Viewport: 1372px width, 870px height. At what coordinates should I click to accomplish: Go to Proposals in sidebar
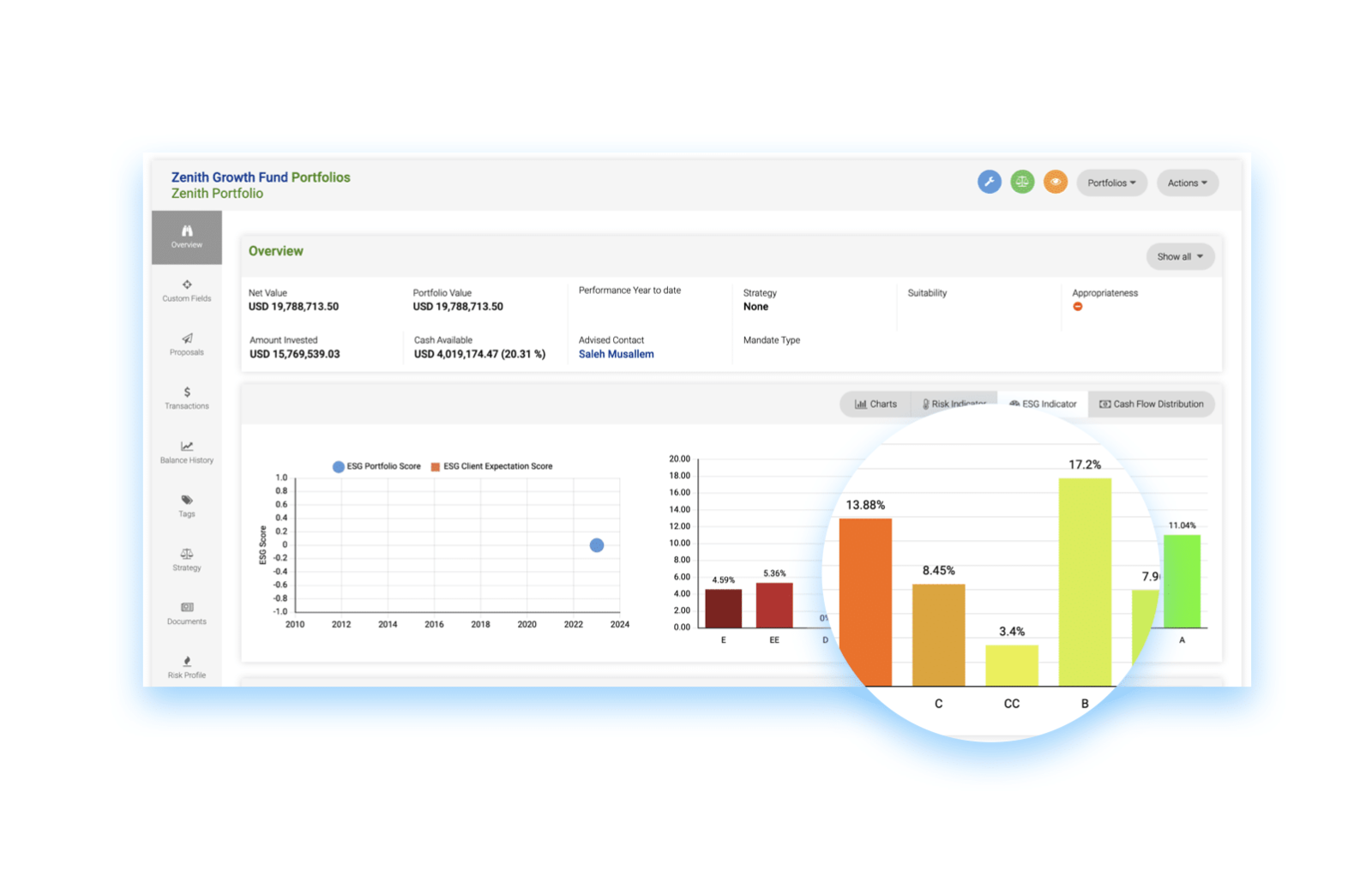187,345
